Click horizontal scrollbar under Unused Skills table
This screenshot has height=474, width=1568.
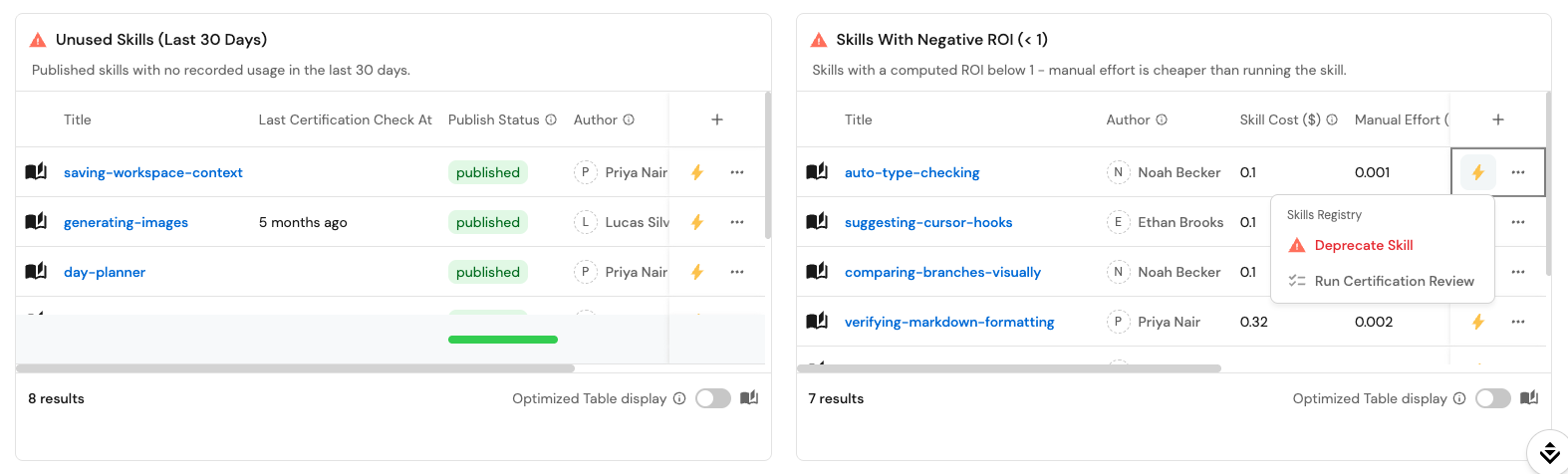(x=295, y=368)
